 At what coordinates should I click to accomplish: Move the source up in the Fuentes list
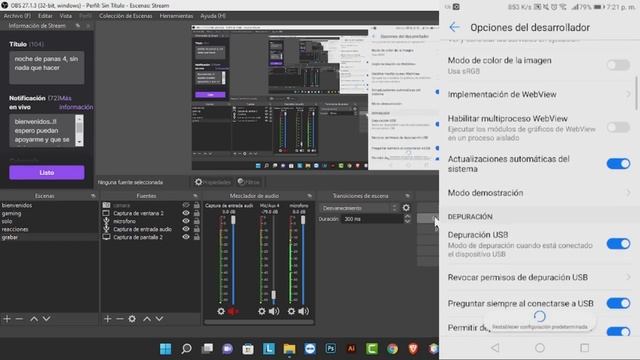click(x=147, y=319)
